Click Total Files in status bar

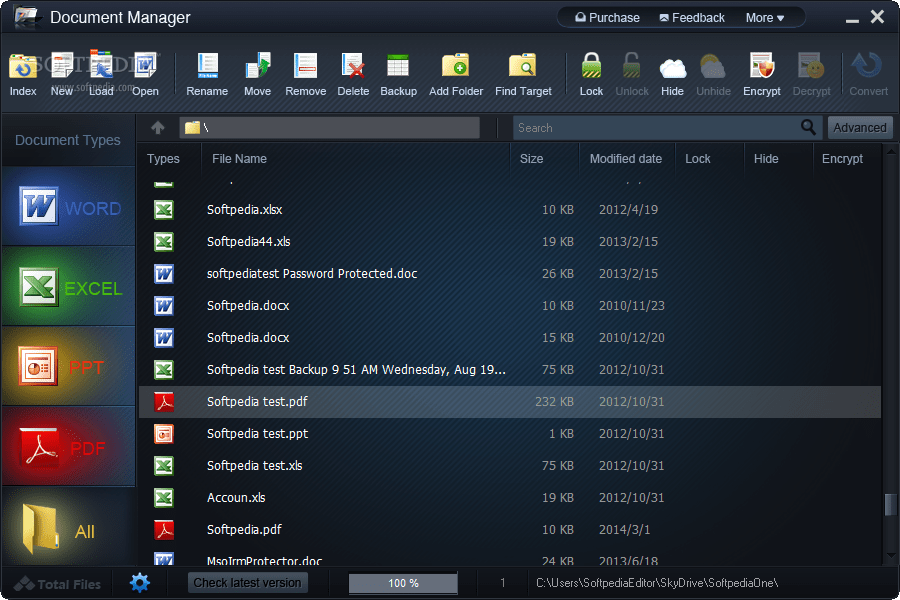[x=57, y=584]
